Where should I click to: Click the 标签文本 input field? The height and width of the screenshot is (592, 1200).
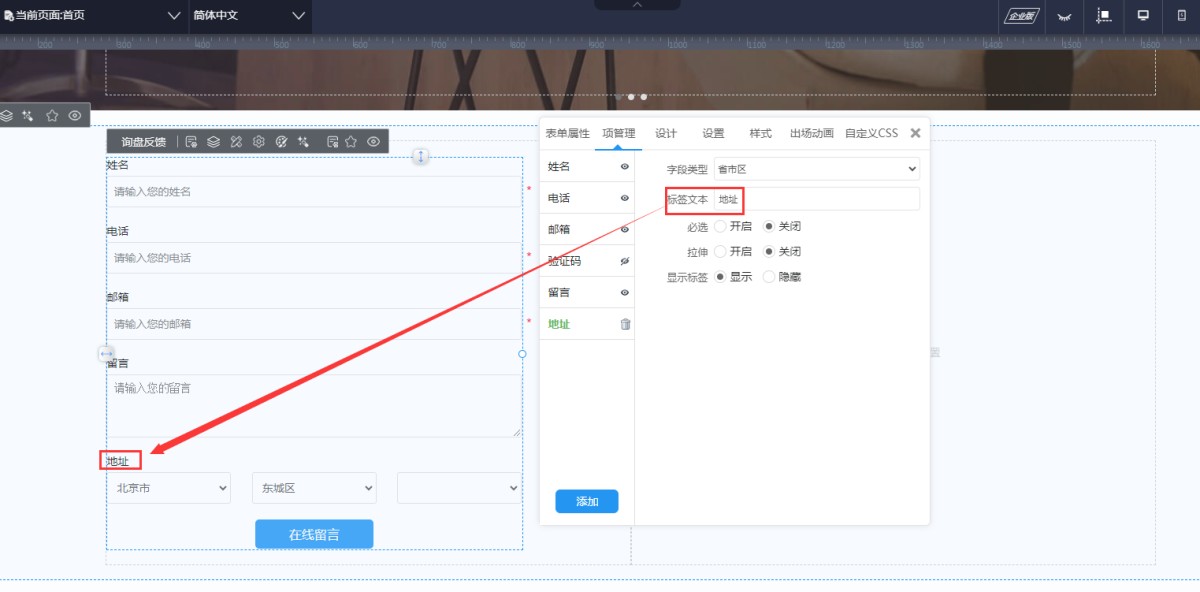pyautogui.click(x=816, y=199)
